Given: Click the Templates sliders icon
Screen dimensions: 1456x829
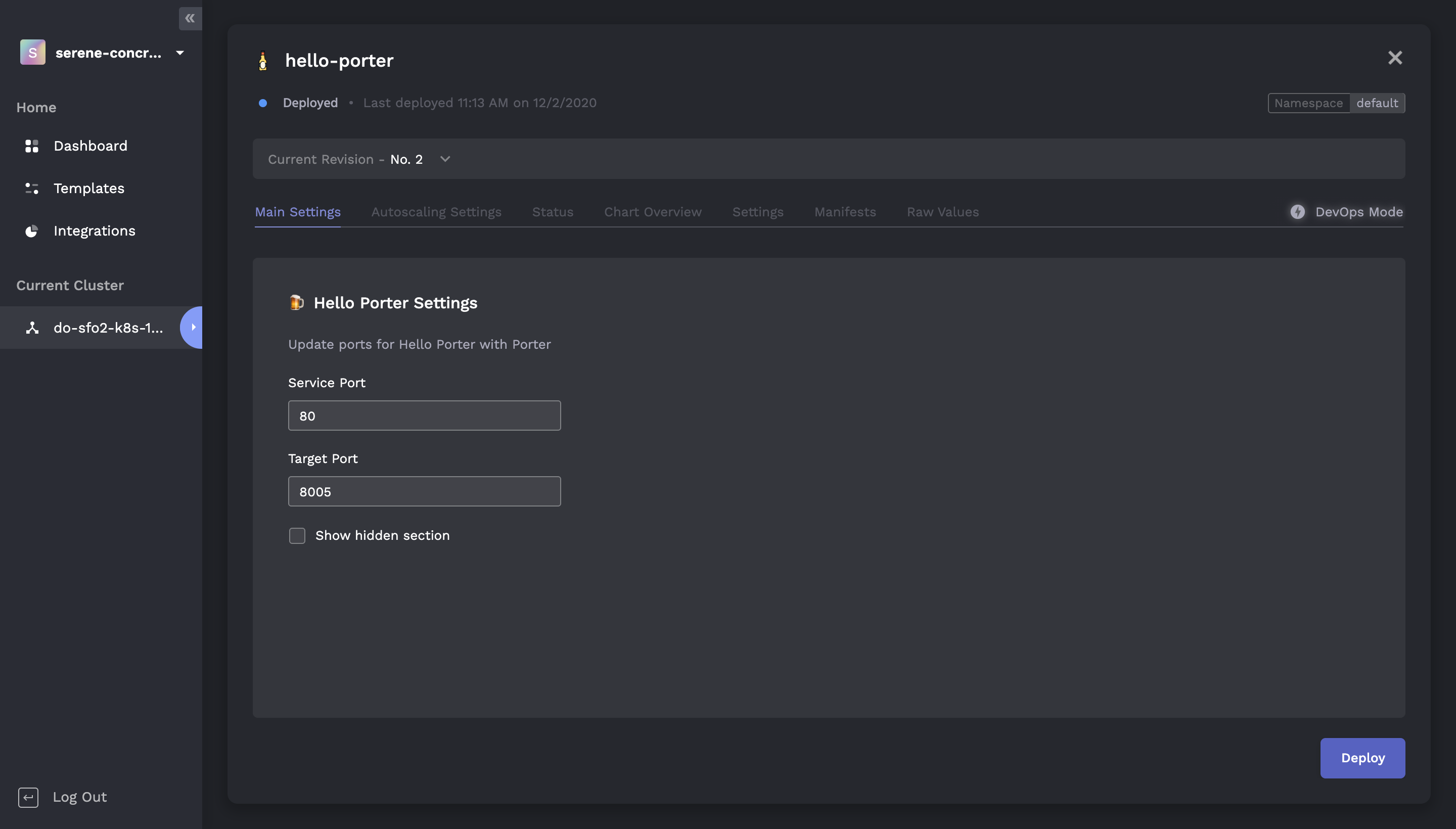Looking at the screenshot, I should coord(32,189).
